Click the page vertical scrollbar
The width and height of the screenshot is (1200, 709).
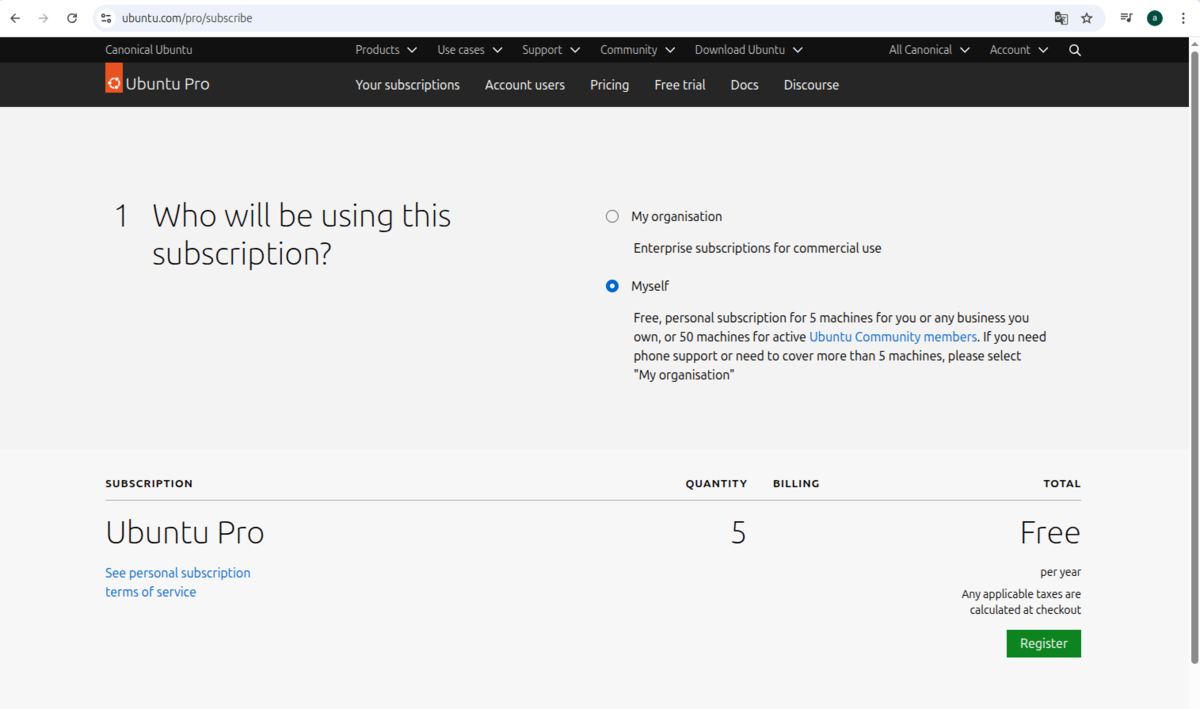[1194, 355]
